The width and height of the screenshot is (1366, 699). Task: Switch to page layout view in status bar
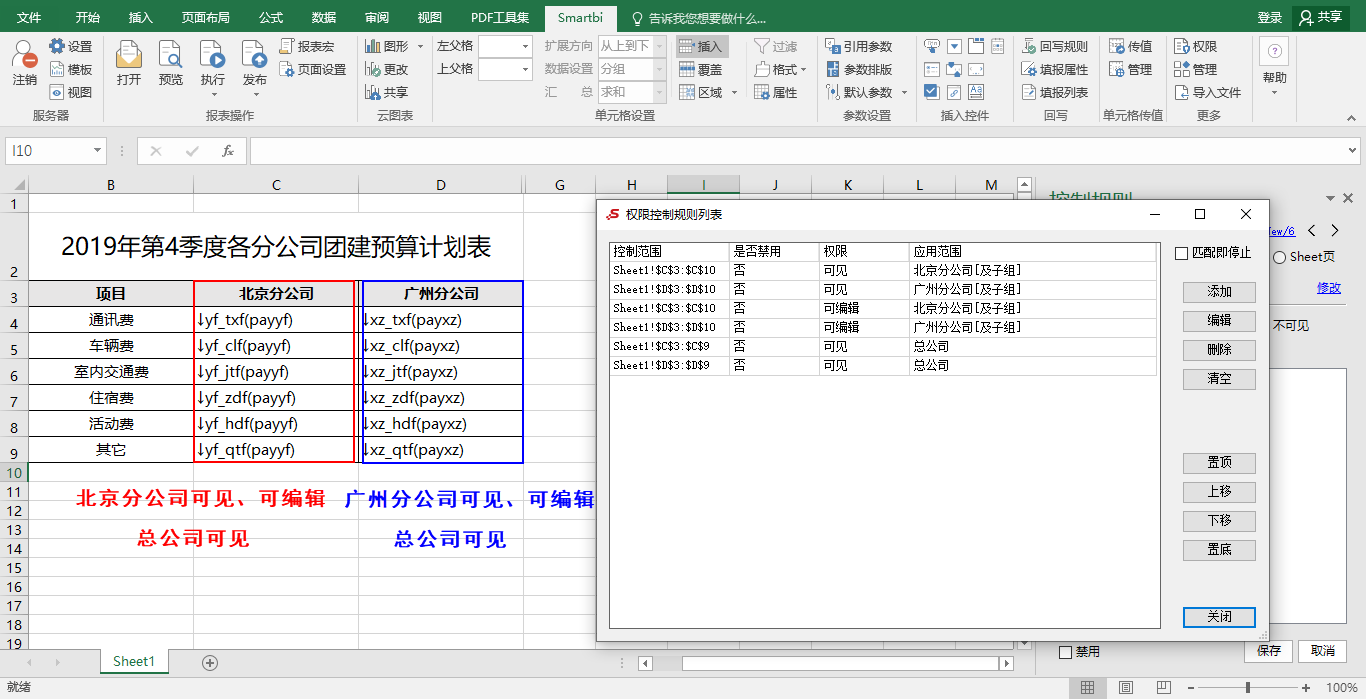pos(1126,687)
